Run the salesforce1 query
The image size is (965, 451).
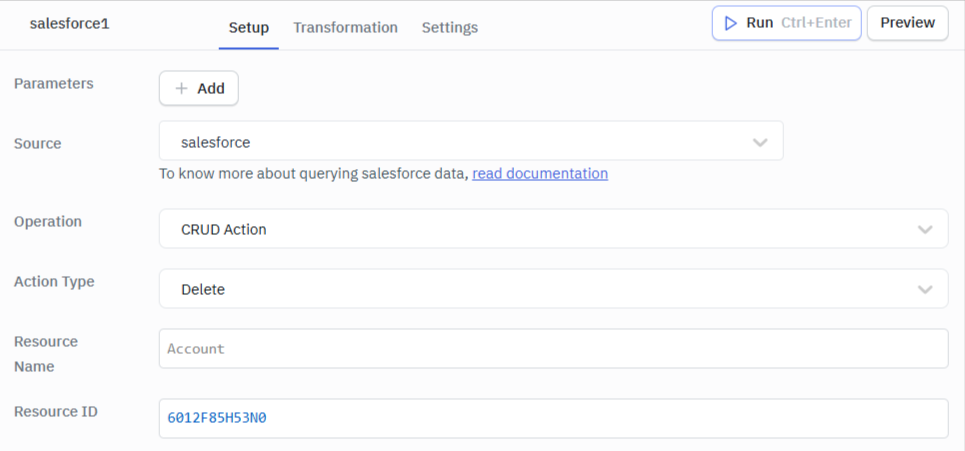pyautogui.click(x=786, y=23)
